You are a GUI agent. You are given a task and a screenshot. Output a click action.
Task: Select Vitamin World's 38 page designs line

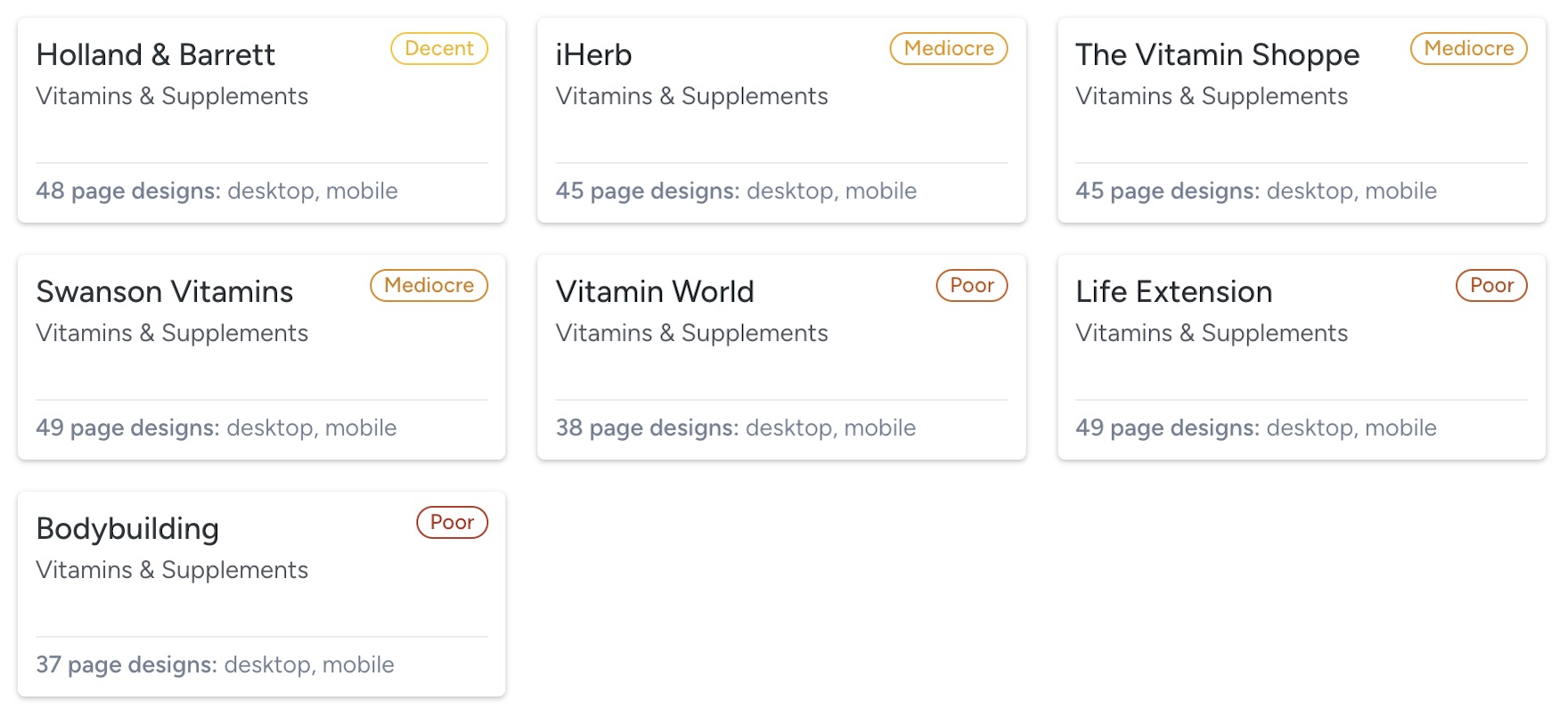(735, 428)
